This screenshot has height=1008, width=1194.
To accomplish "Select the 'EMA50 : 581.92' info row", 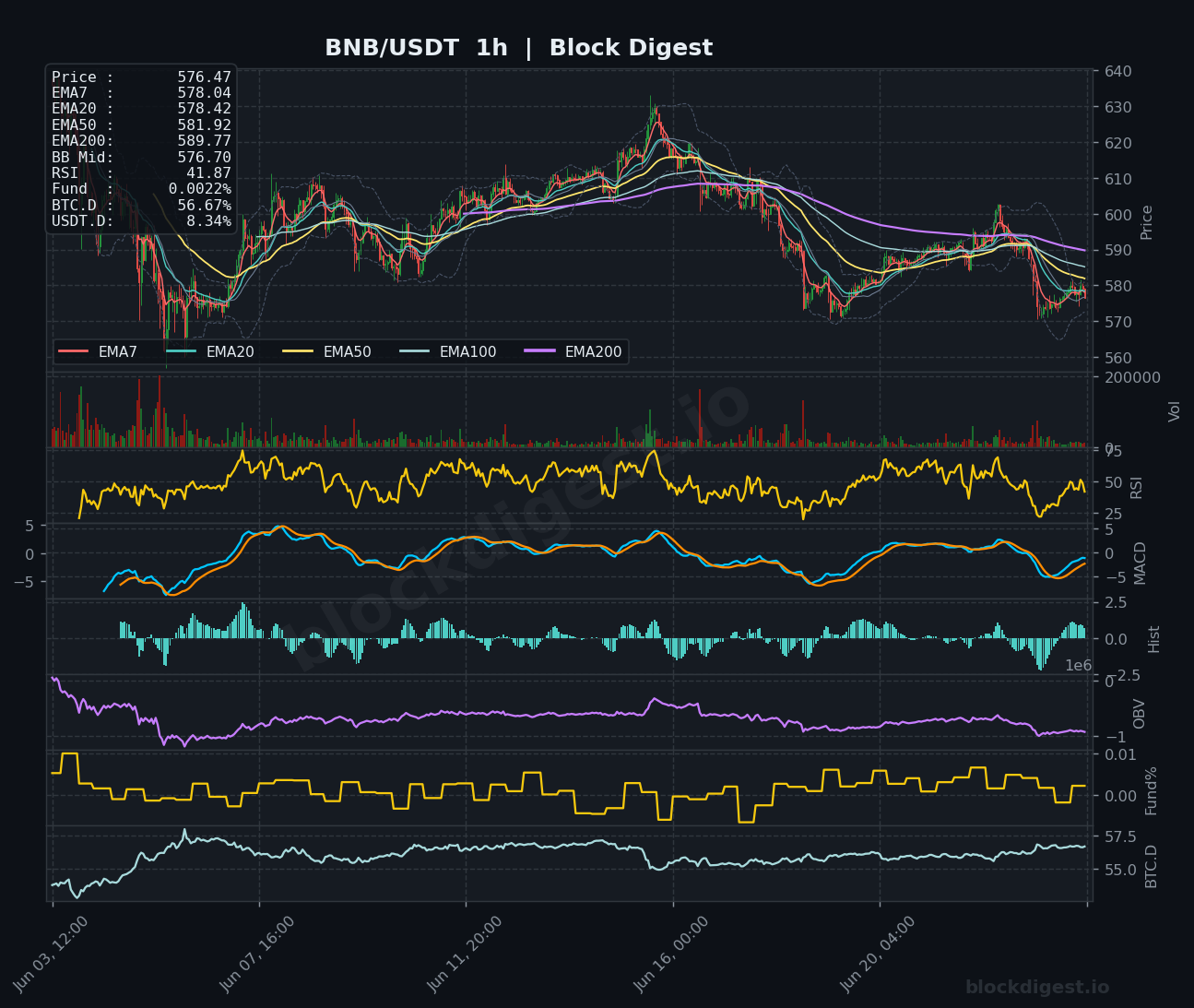I will click(x=141, y=125).
